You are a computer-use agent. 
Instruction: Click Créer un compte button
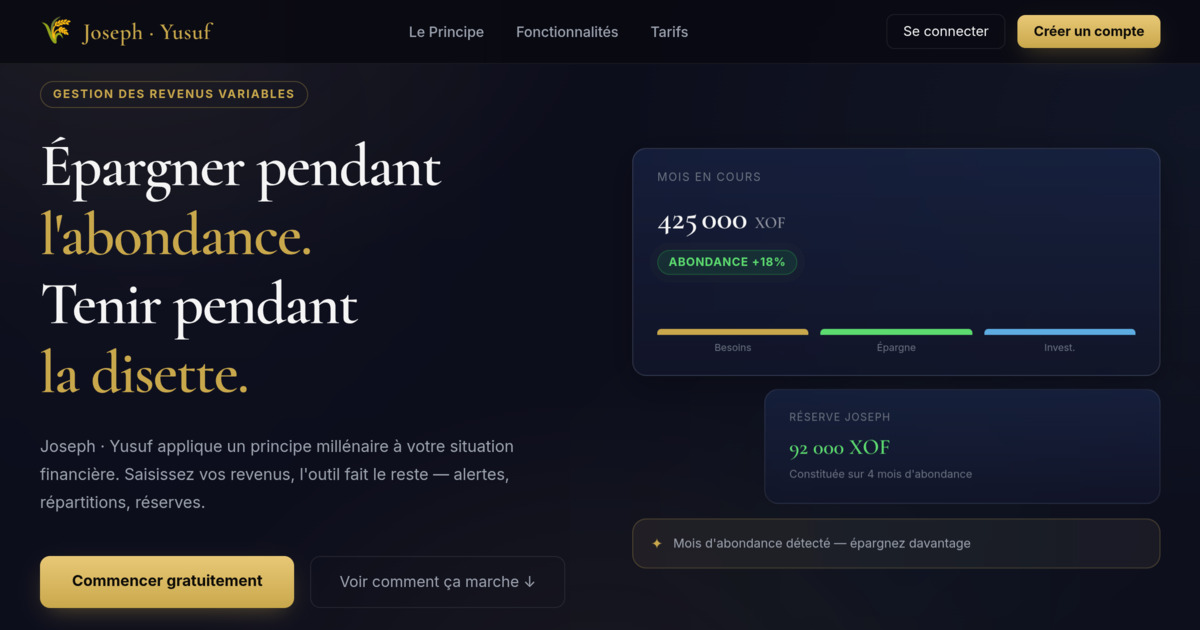tap(1089, 31)
